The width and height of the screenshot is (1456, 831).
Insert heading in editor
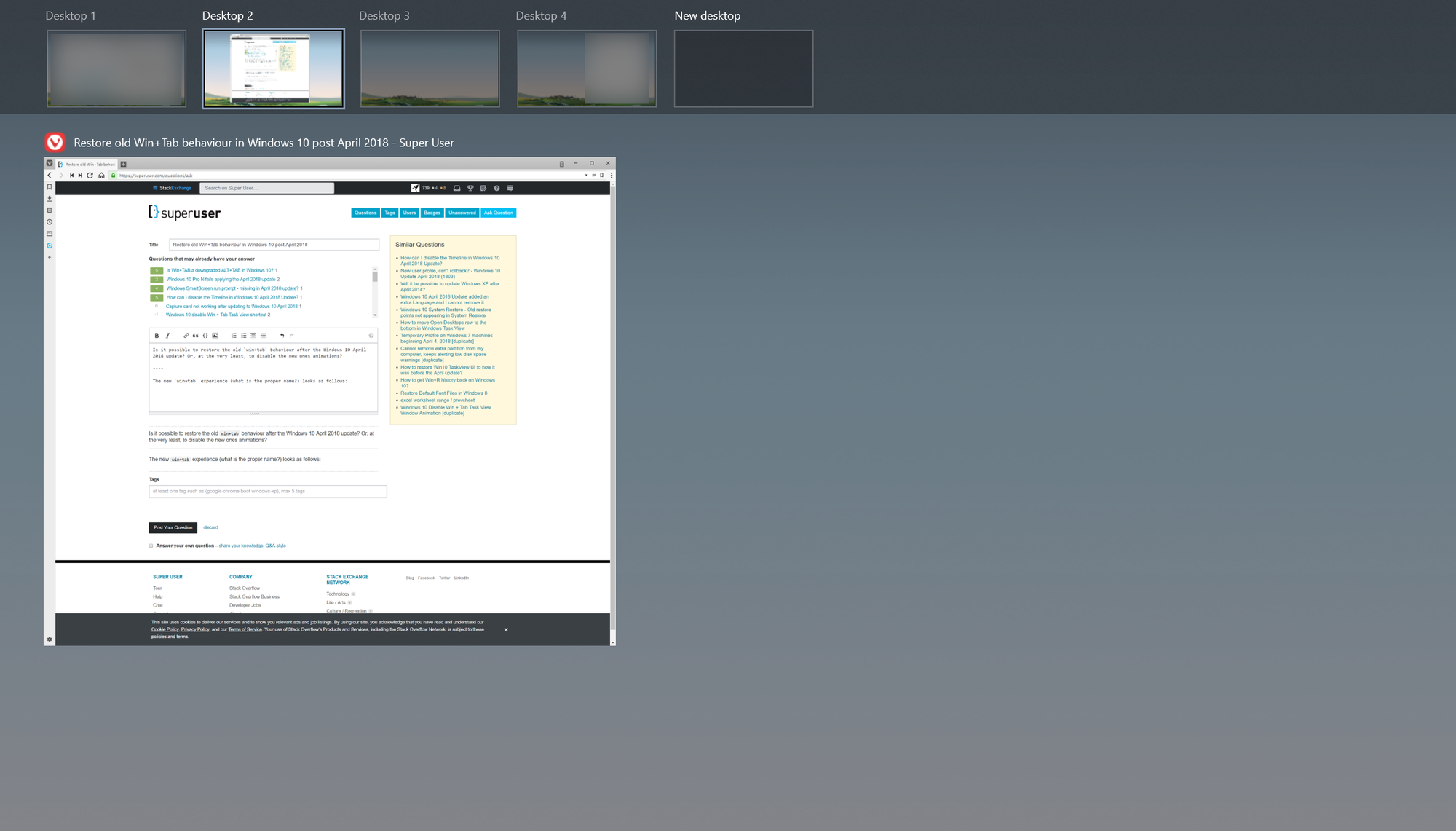pos(253,336)
